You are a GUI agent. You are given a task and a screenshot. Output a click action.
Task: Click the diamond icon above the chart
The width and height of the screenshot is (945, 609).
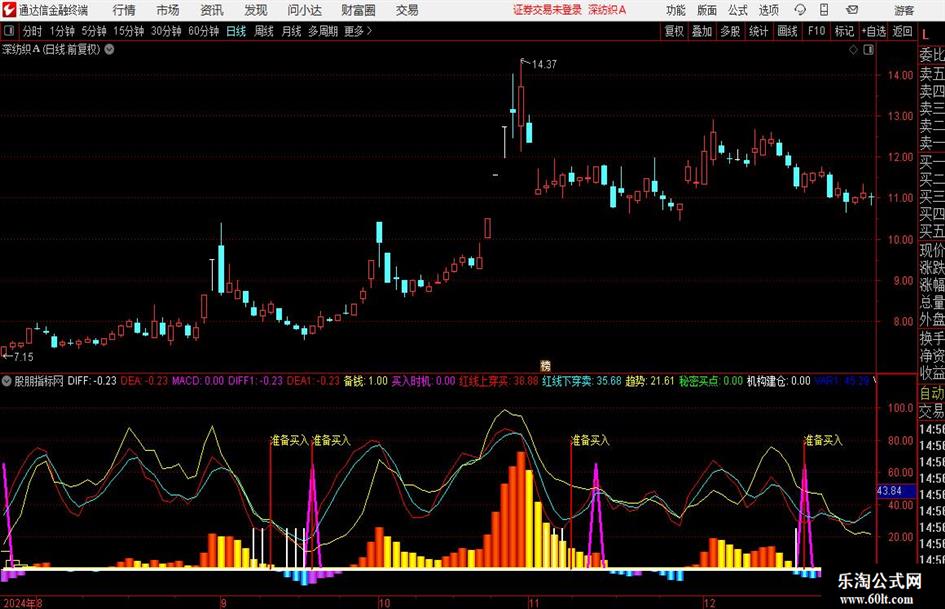[853, 50]
